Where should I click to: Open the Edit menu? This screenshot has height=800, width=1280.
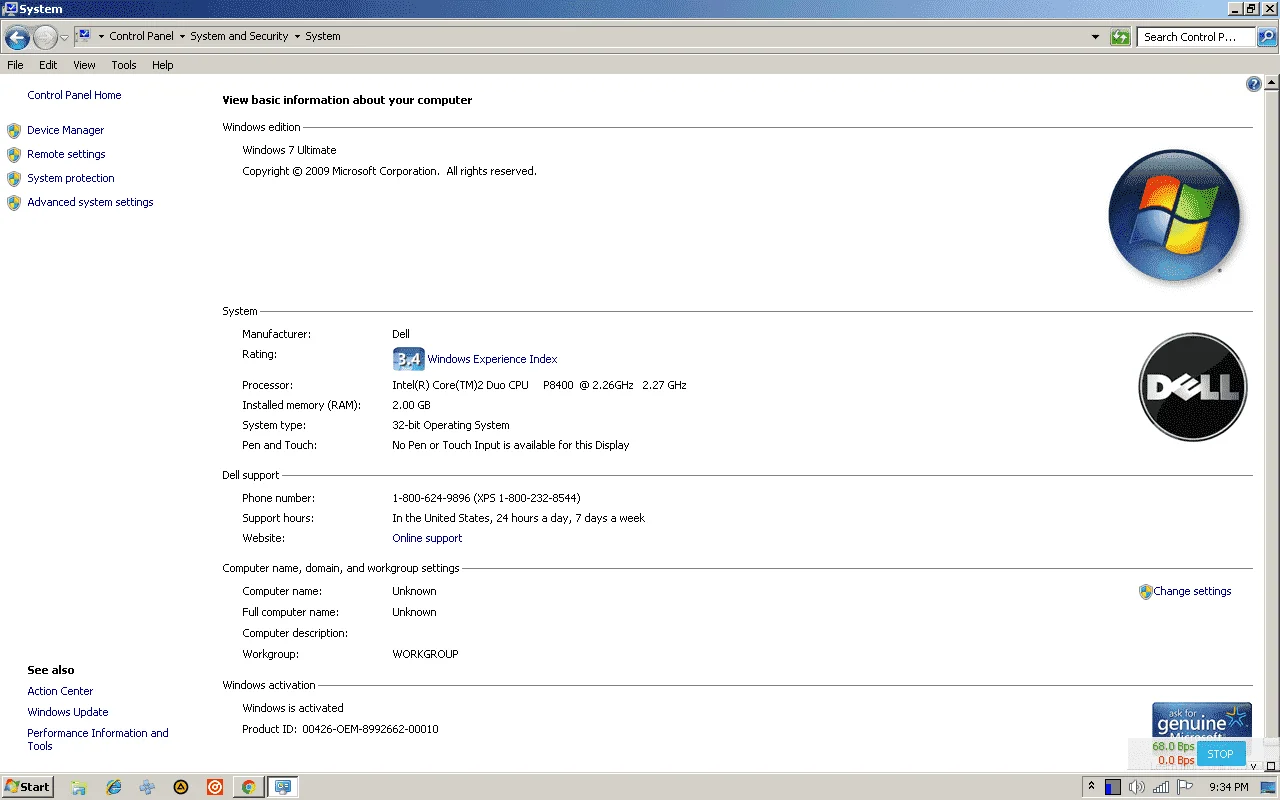pos(48,65)
